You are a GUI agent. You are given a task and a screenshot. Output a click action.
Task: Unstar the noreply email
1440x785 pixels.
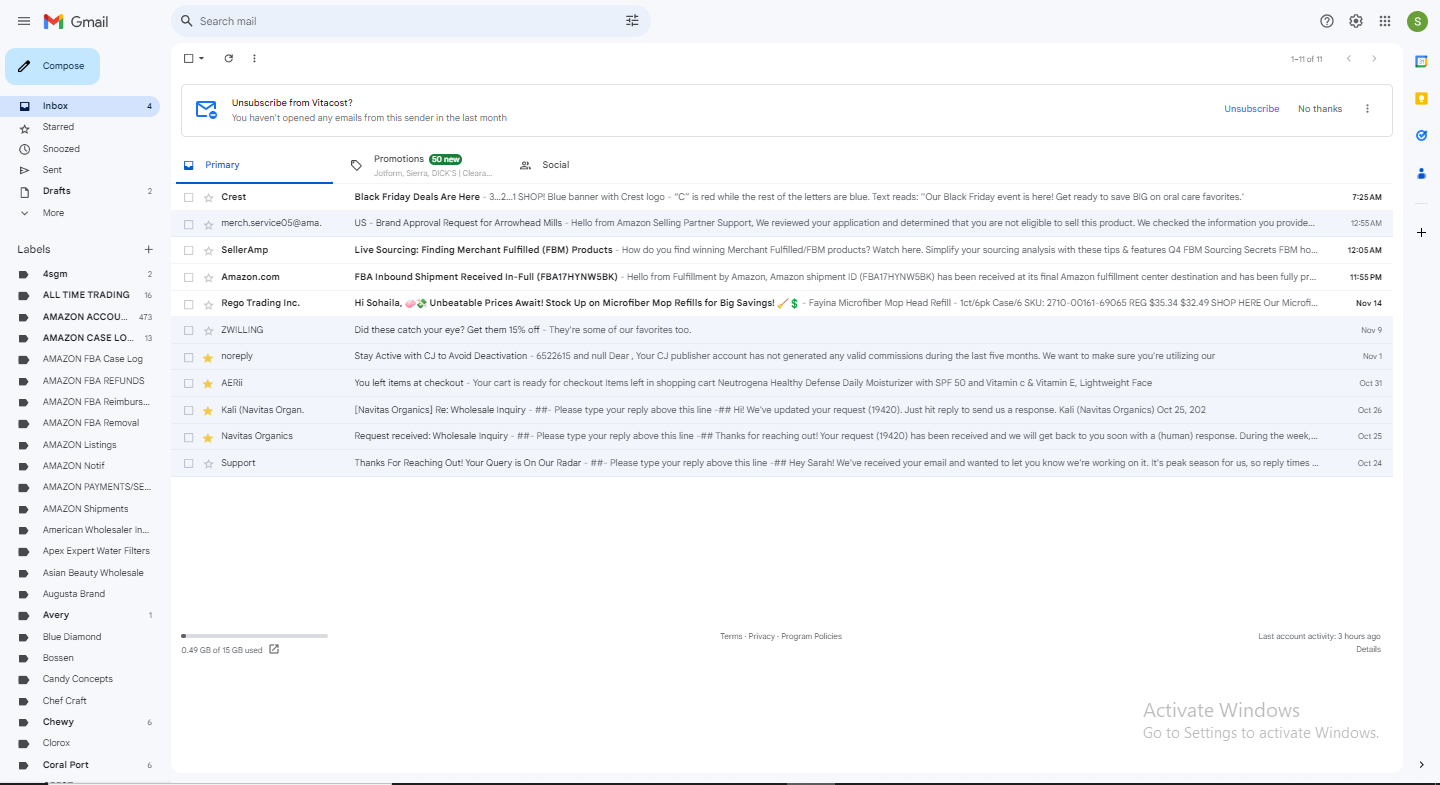208,357
